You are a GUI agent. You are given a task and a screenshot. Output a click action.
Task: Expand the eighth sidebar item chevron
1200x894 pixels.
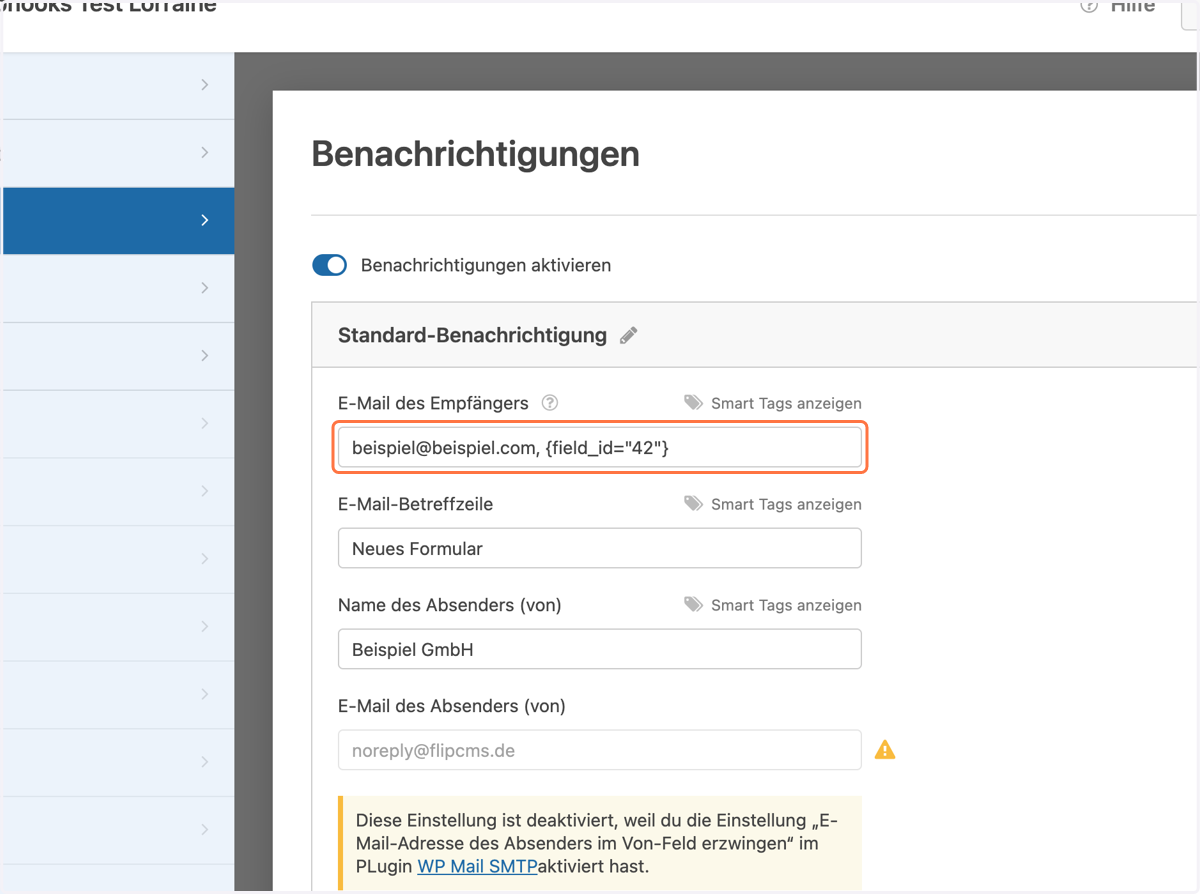(x=204, y=558)
